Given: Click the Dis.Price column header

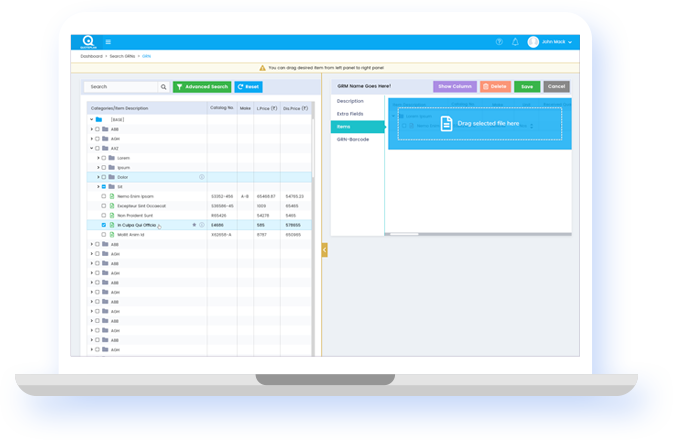Looking at the screenshot, I should tap(295, 108).
